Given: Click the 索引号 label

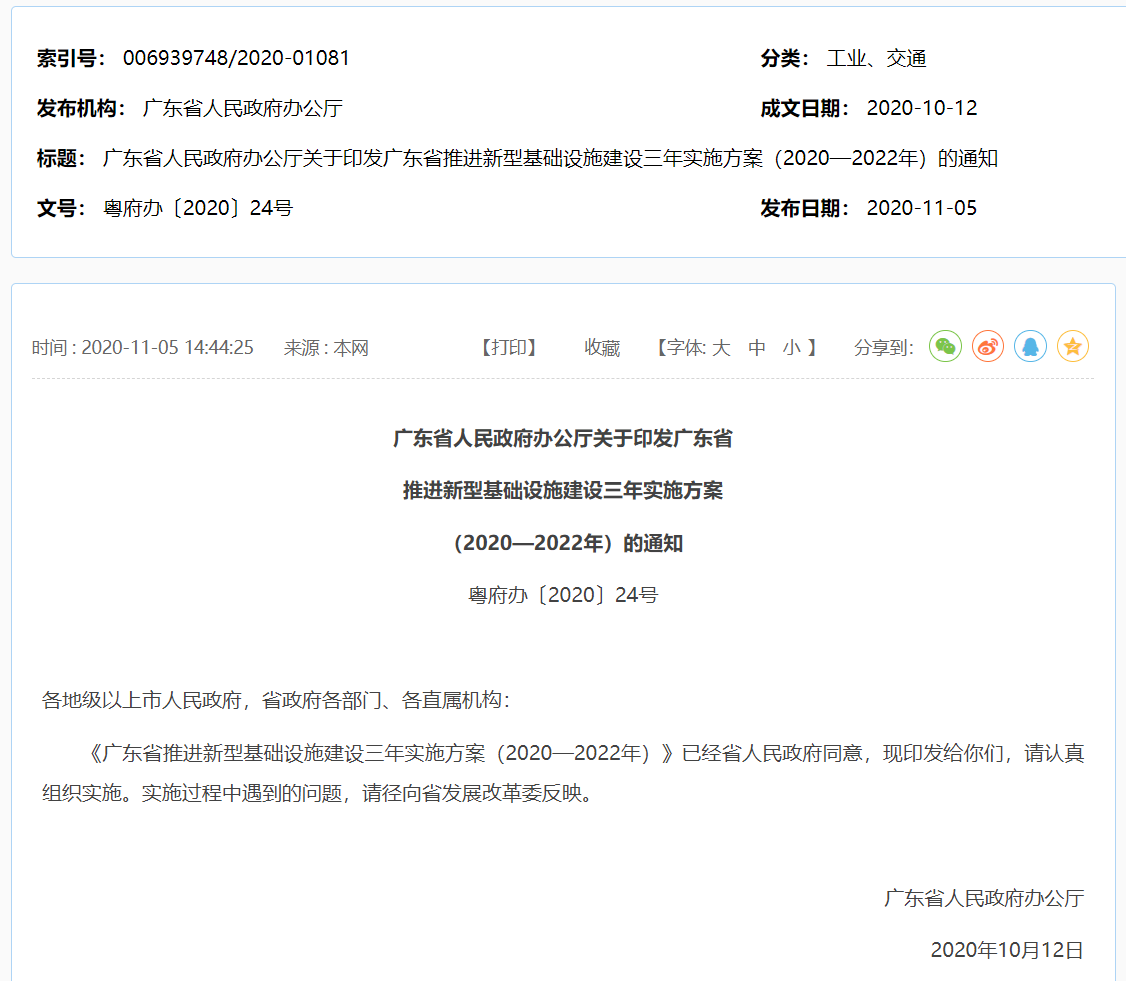Looking at the screenshot, I should coord(71,58).
